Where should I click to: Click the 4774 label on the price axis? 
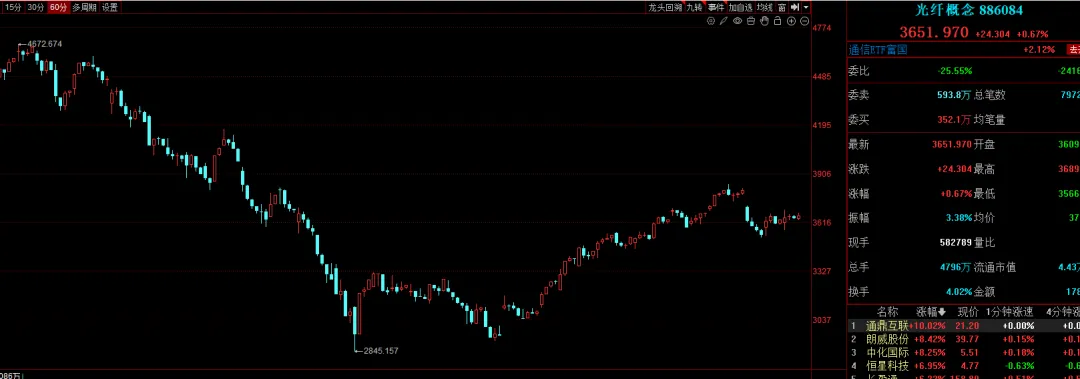point(822,28)
